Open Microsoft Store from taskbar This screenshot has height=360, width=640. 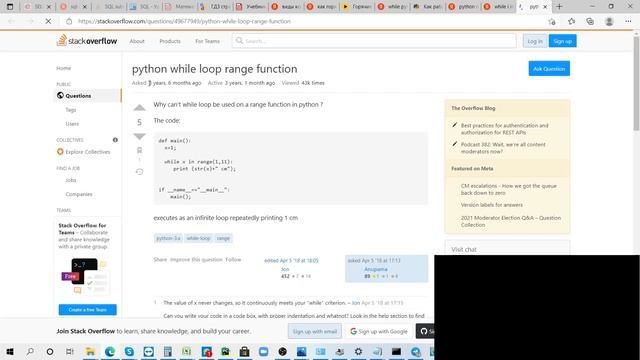244,351
